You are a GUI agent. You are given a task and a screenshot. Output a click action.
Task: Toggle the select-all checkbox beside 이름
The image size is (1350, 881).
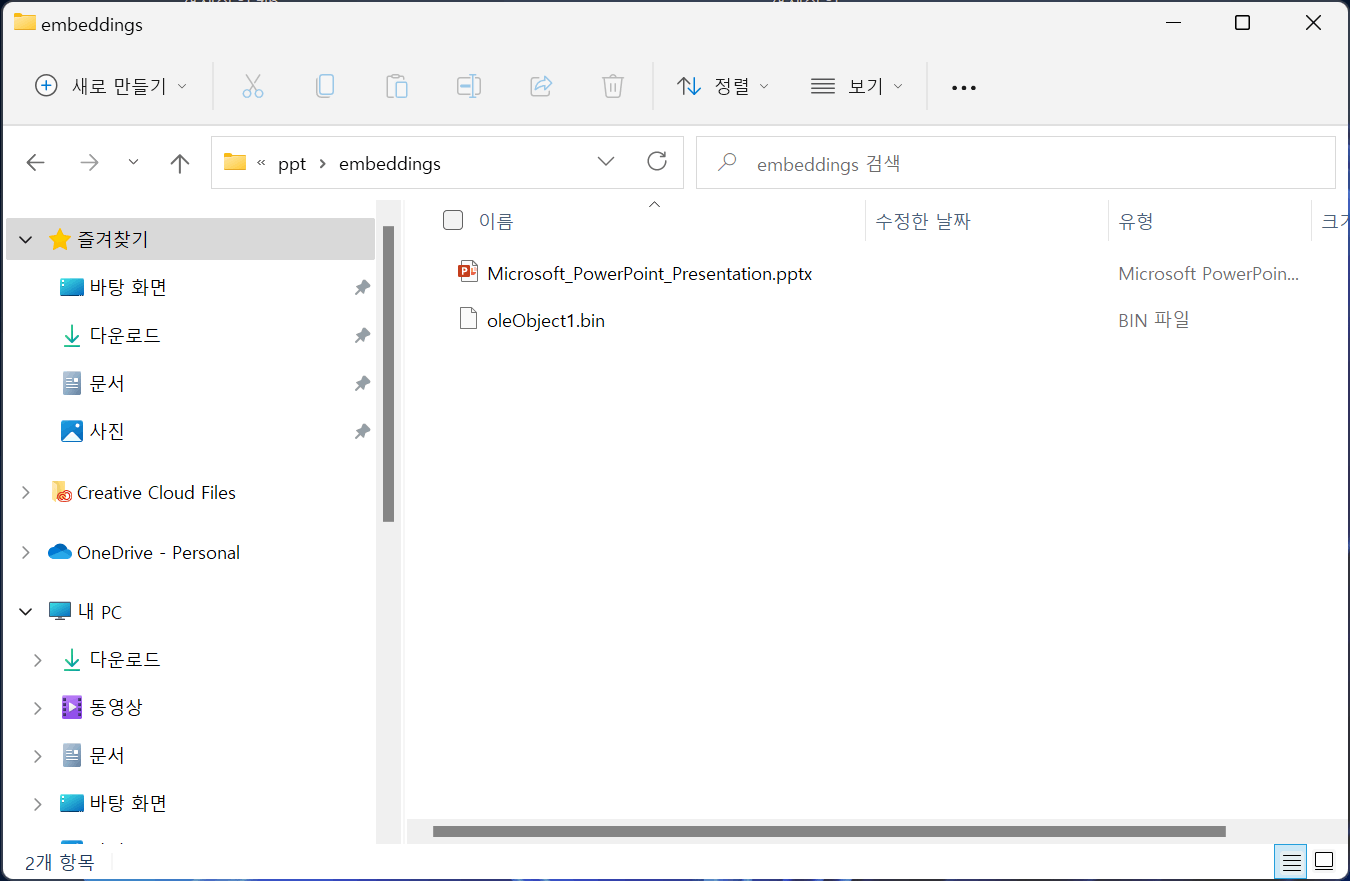453,220
